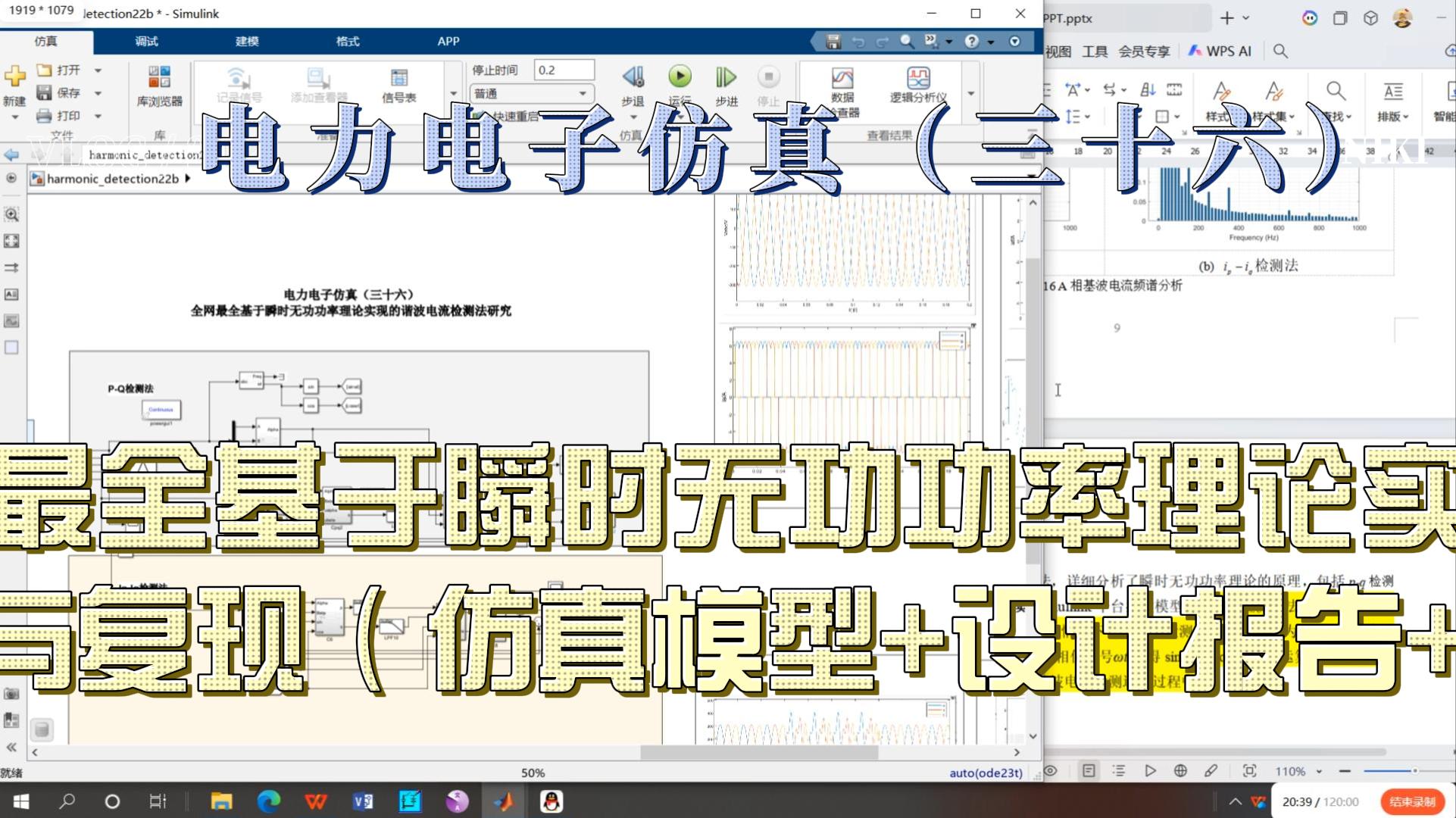1456x818 pixels.
Task: Switch to the 调试 (Debug) tab
Action: (x=146, y=41)
